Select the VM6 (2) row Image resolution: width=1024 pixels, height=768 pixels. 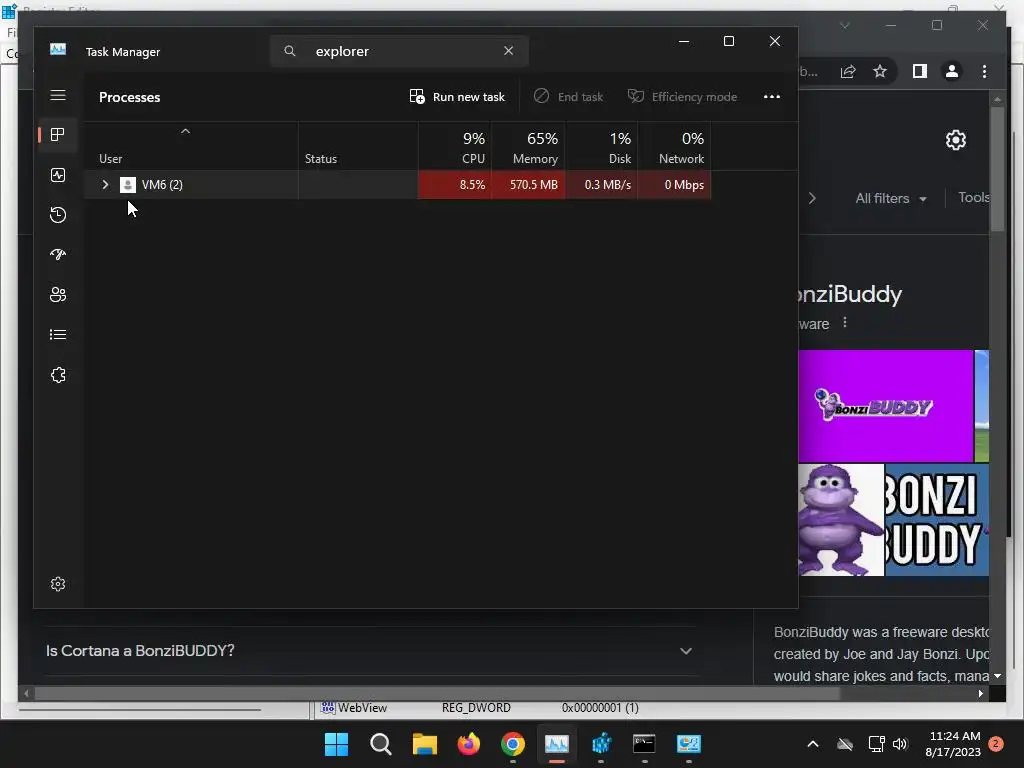click(x=398, y=185)
